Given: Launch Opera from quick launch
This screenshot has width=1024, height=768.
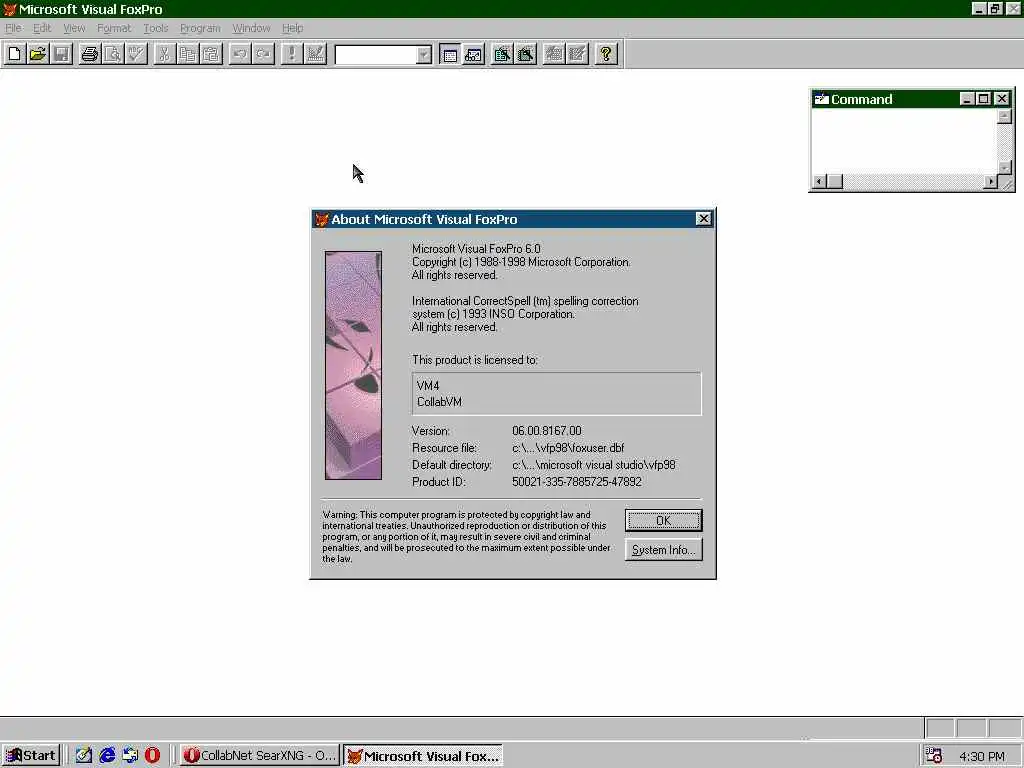Looking at the screenshot, I should [x=152, y=756].
